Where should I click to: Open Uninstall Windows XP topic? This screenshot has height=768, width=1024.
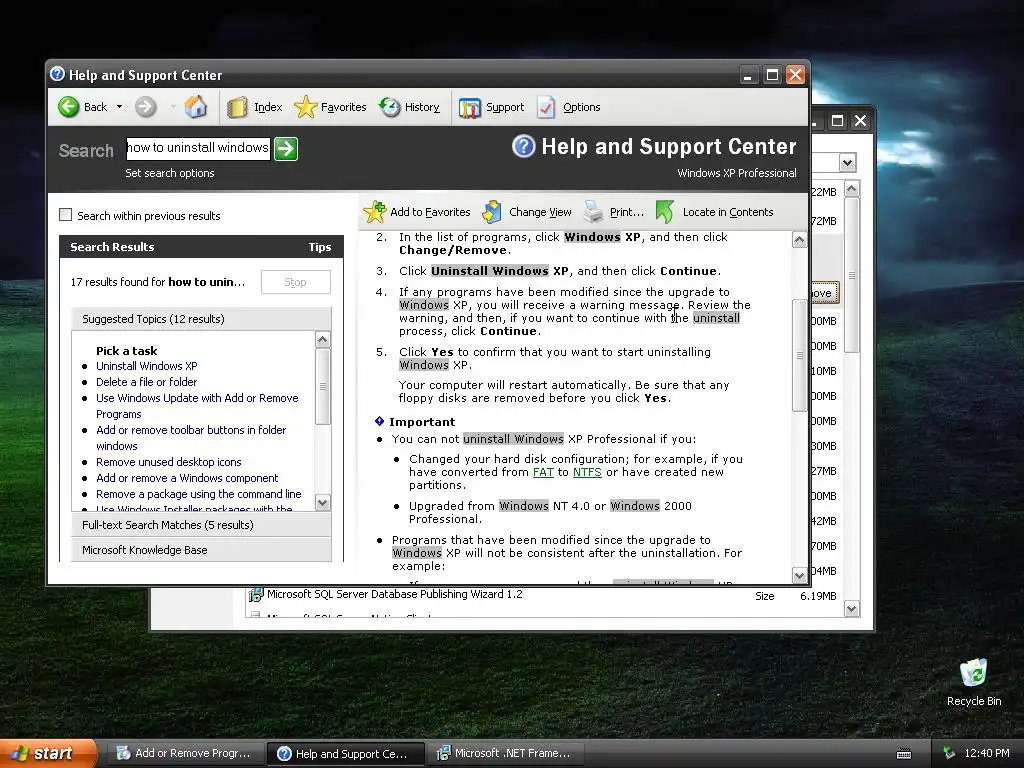pyautogui.click(x=146, y=366)
